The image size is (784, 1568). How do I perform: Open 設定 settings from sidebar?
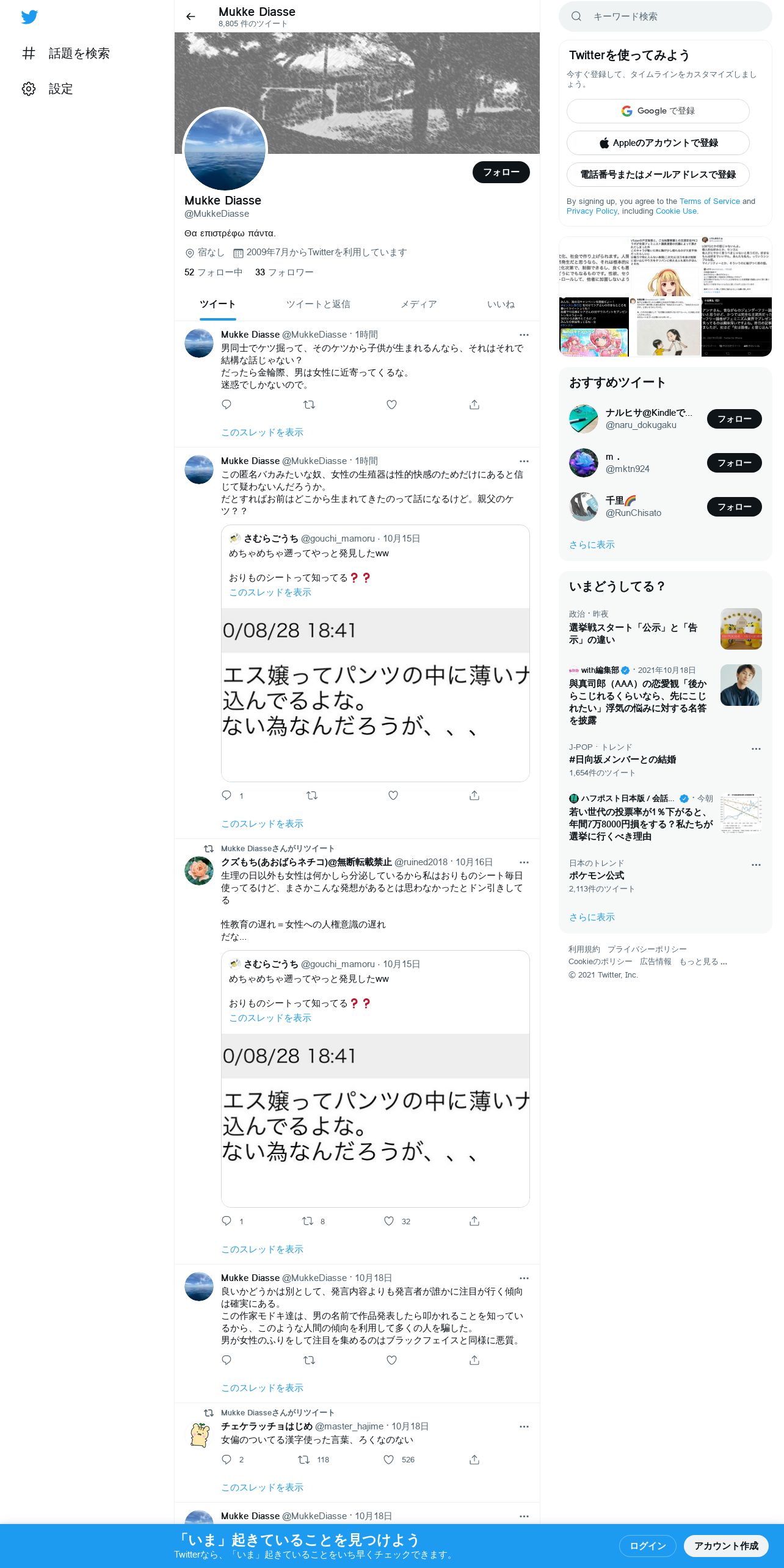pos(48,89)
